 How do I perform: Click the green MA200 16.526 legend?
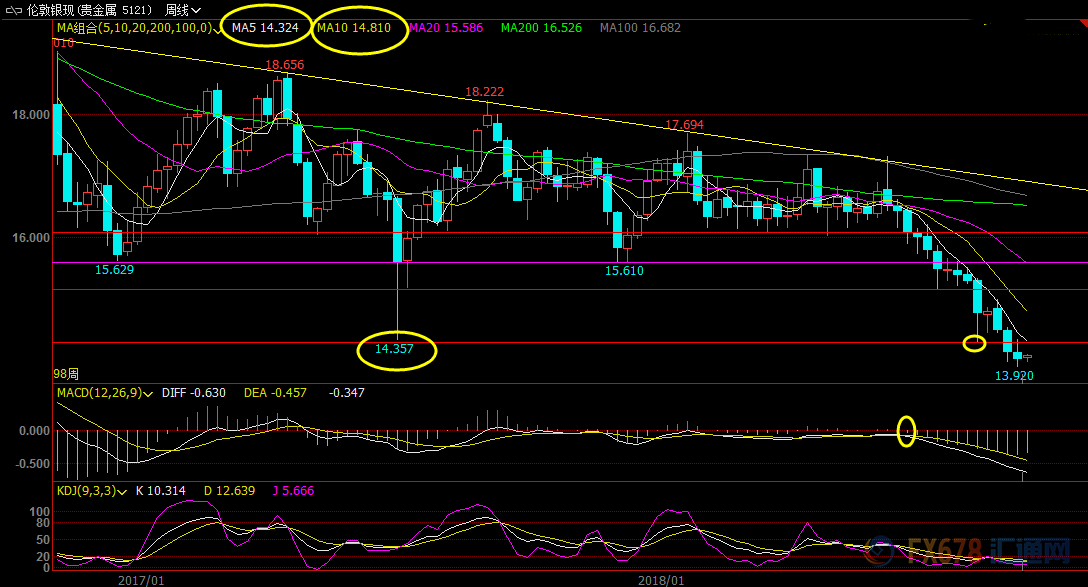click(541, 28)
